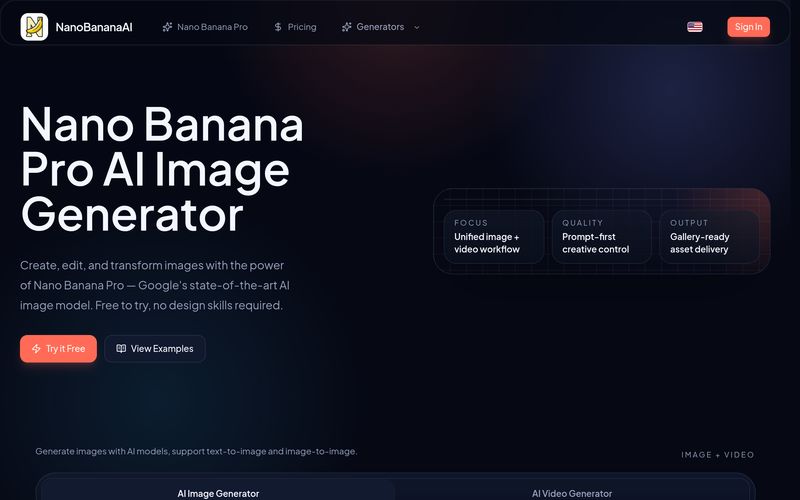Click the sparkle icon beside Nano Banana Pro
This screenshot has width=800, height=500.
click(x=167, y=27)
